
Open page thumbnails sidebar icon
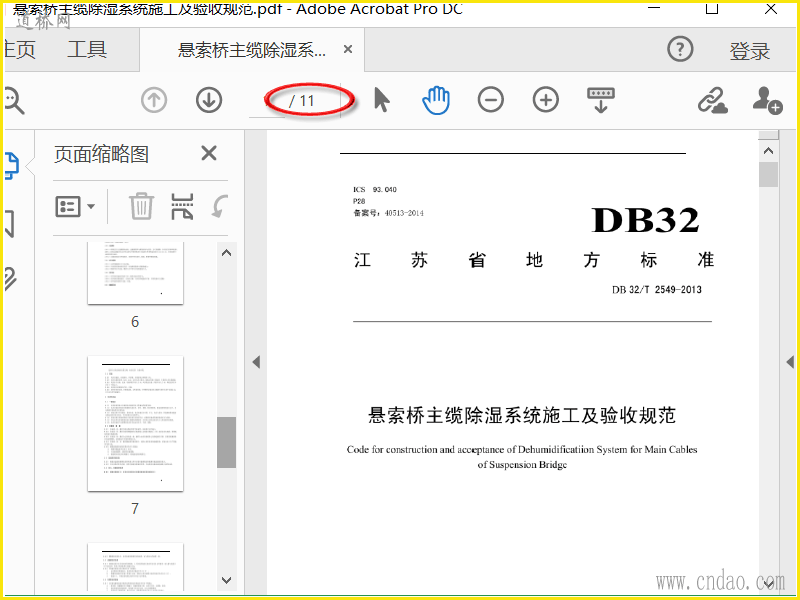point(11,166)
